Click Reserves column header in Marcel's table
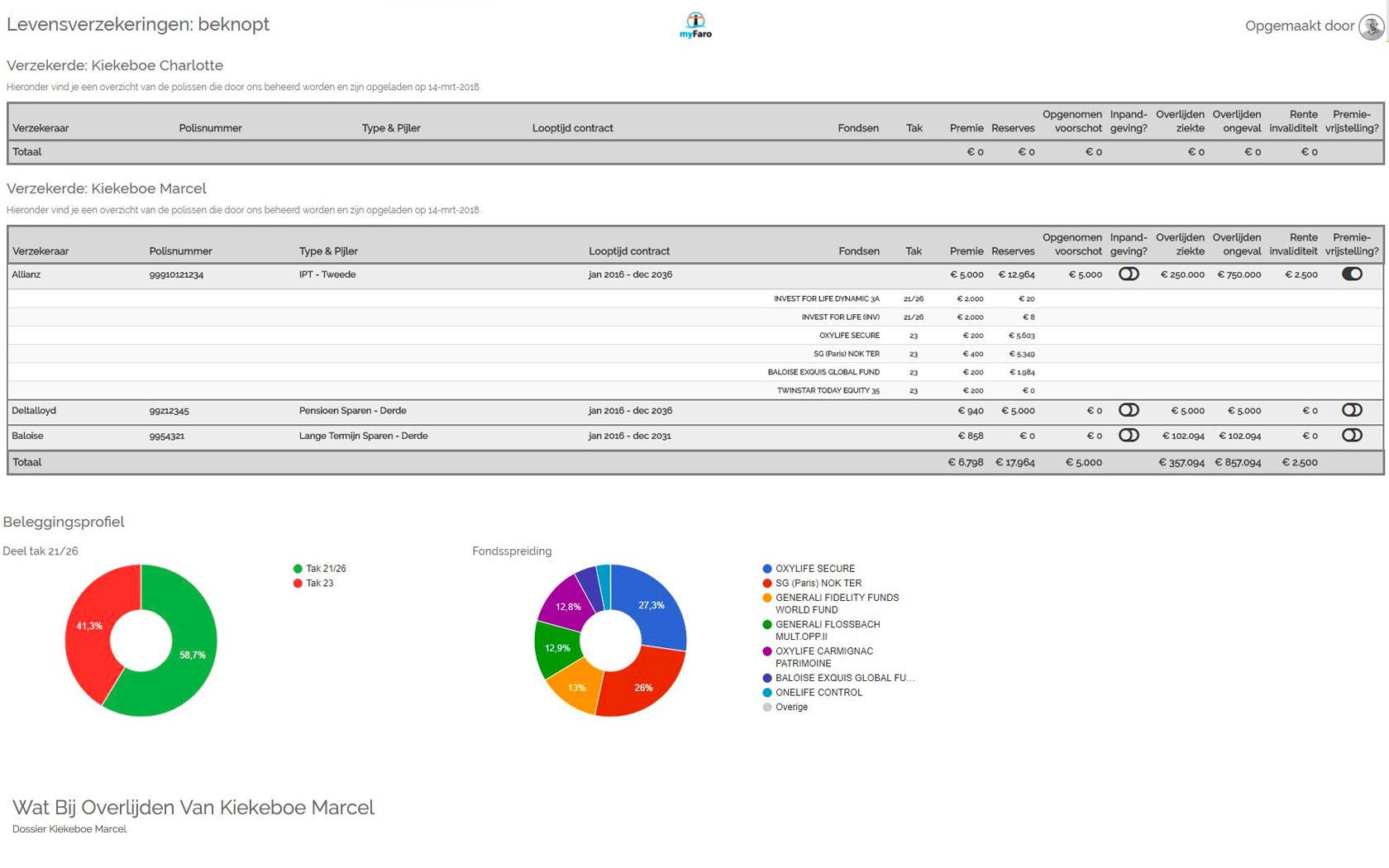Image resolution: width=1389 pixels, height=868 pixels. click(x=1013, y=251)
